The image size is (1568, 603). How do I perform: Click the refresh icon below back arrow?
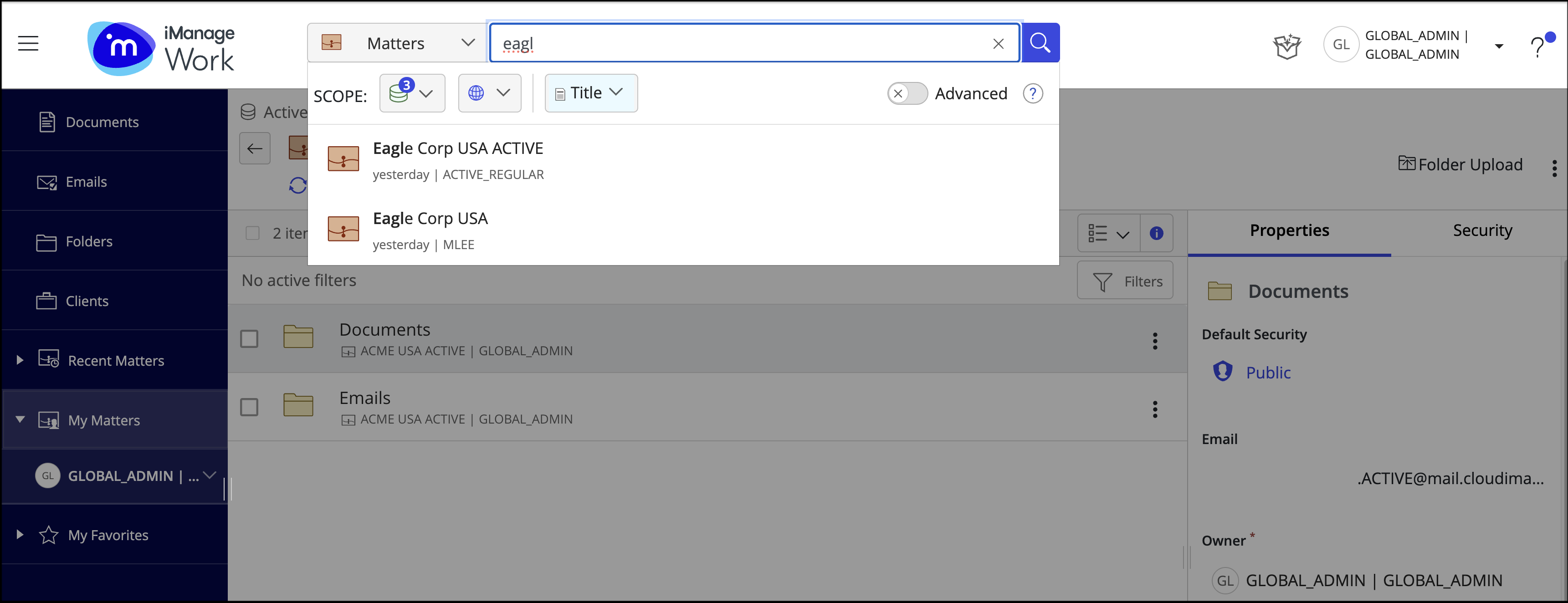(x=297, y=185)
